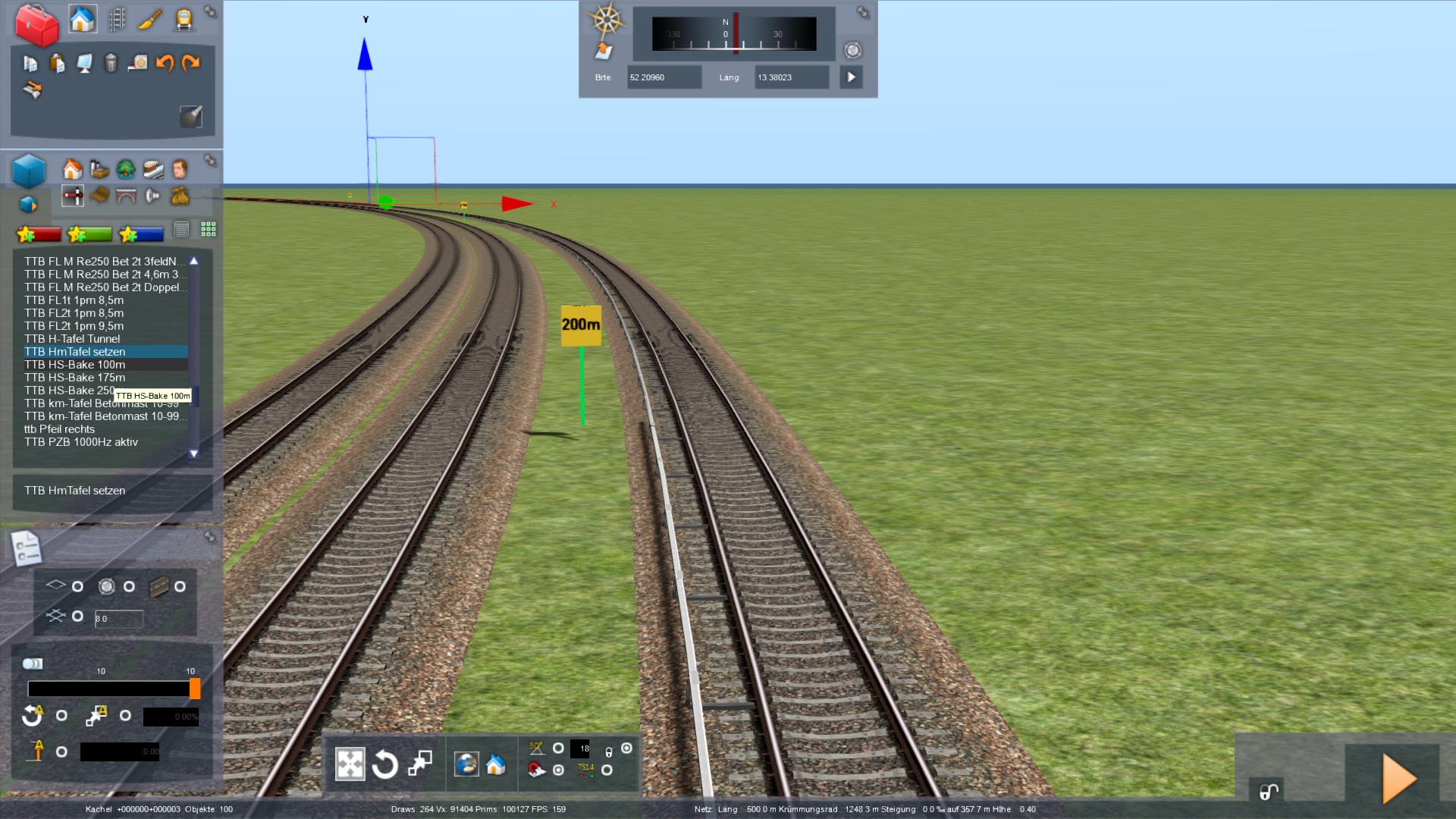The width and height of the screenshot is (1456, 819).
Task: Select the rolling stock train icon
Action: (x=184, y=19)
